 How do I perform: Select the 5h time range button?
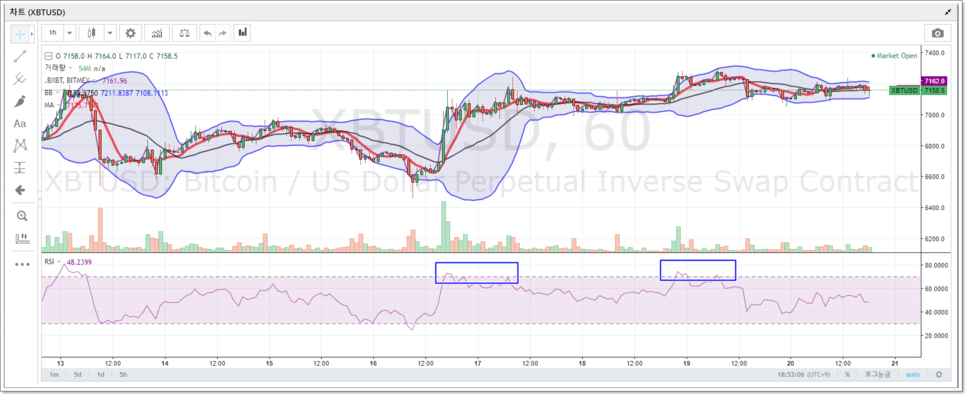pyautogui.click(x=123, y=375)
